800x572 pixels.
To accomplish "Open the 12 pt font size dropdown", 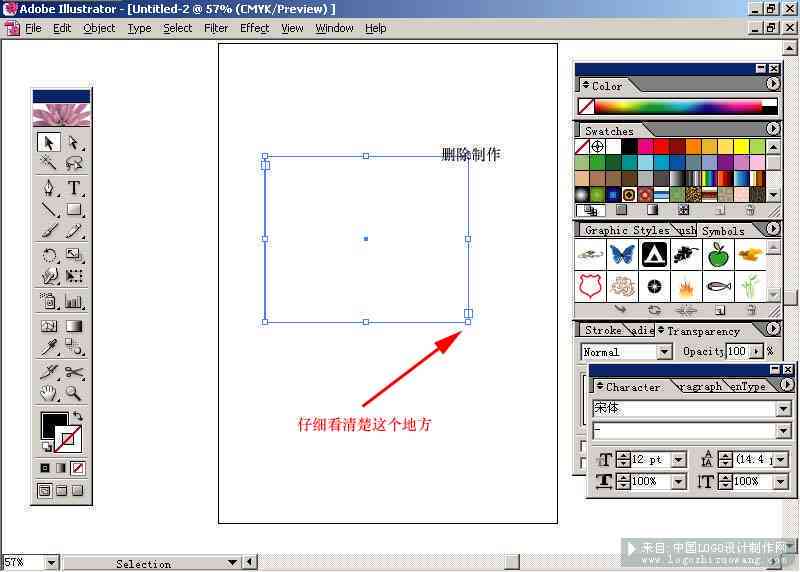I will click(678, 460).
